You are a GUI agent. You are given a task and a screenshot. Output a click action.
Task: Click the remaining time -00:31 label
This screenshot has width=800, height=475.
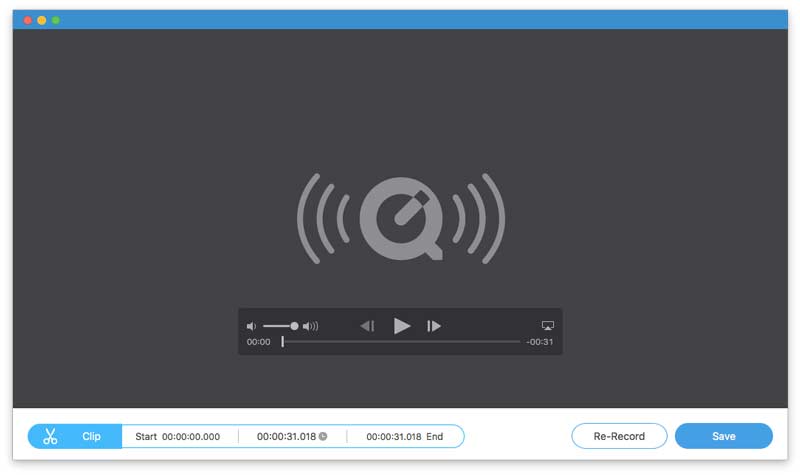tap(540, 342)
